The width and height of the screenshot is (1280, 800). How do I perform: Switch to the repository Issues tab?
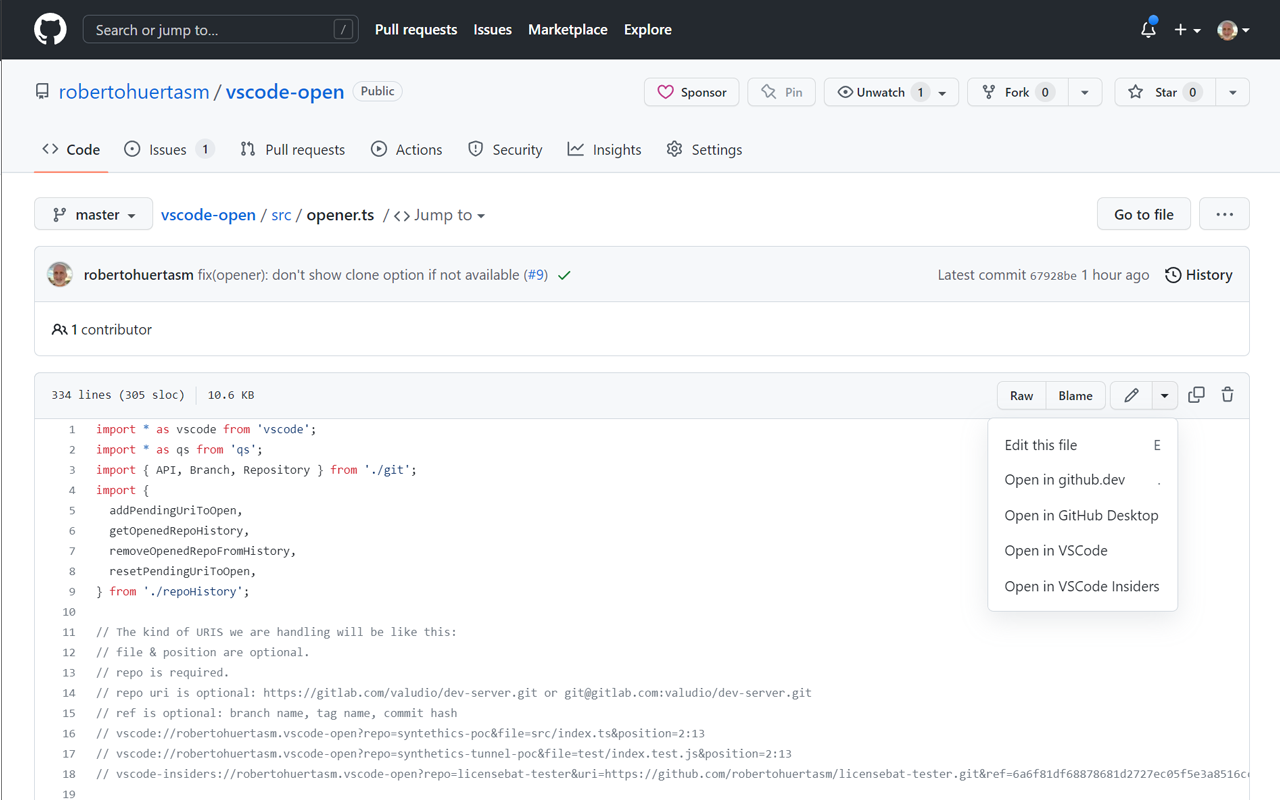click(168, 150)
